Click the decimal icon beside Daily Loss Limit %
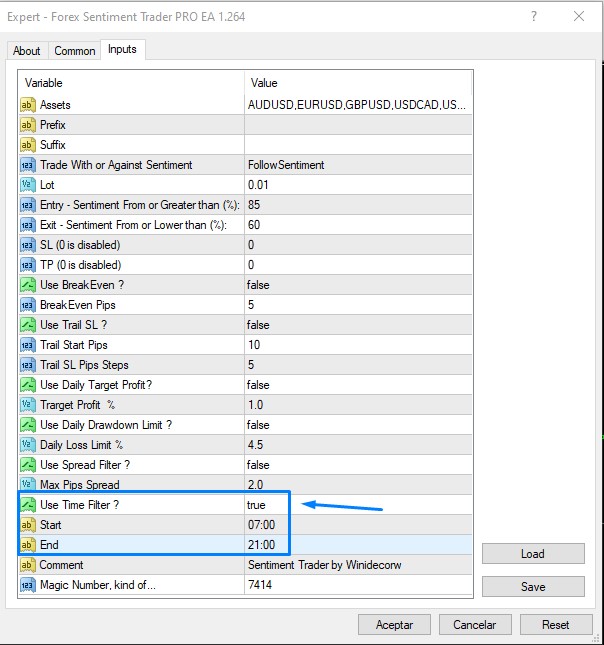This screenshot has height=645, width=604. (28, 445)
